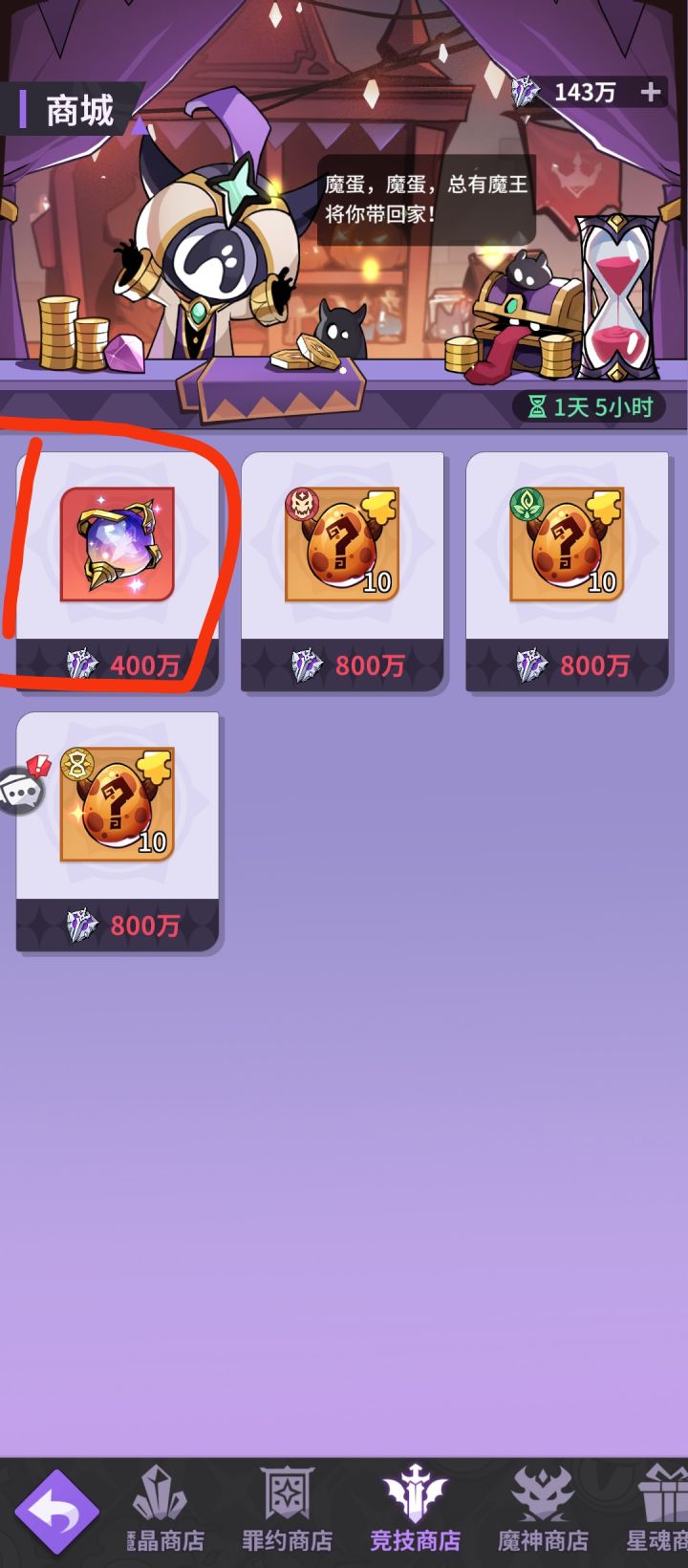Select the circled cosmic orb item icon

[118, 544]
